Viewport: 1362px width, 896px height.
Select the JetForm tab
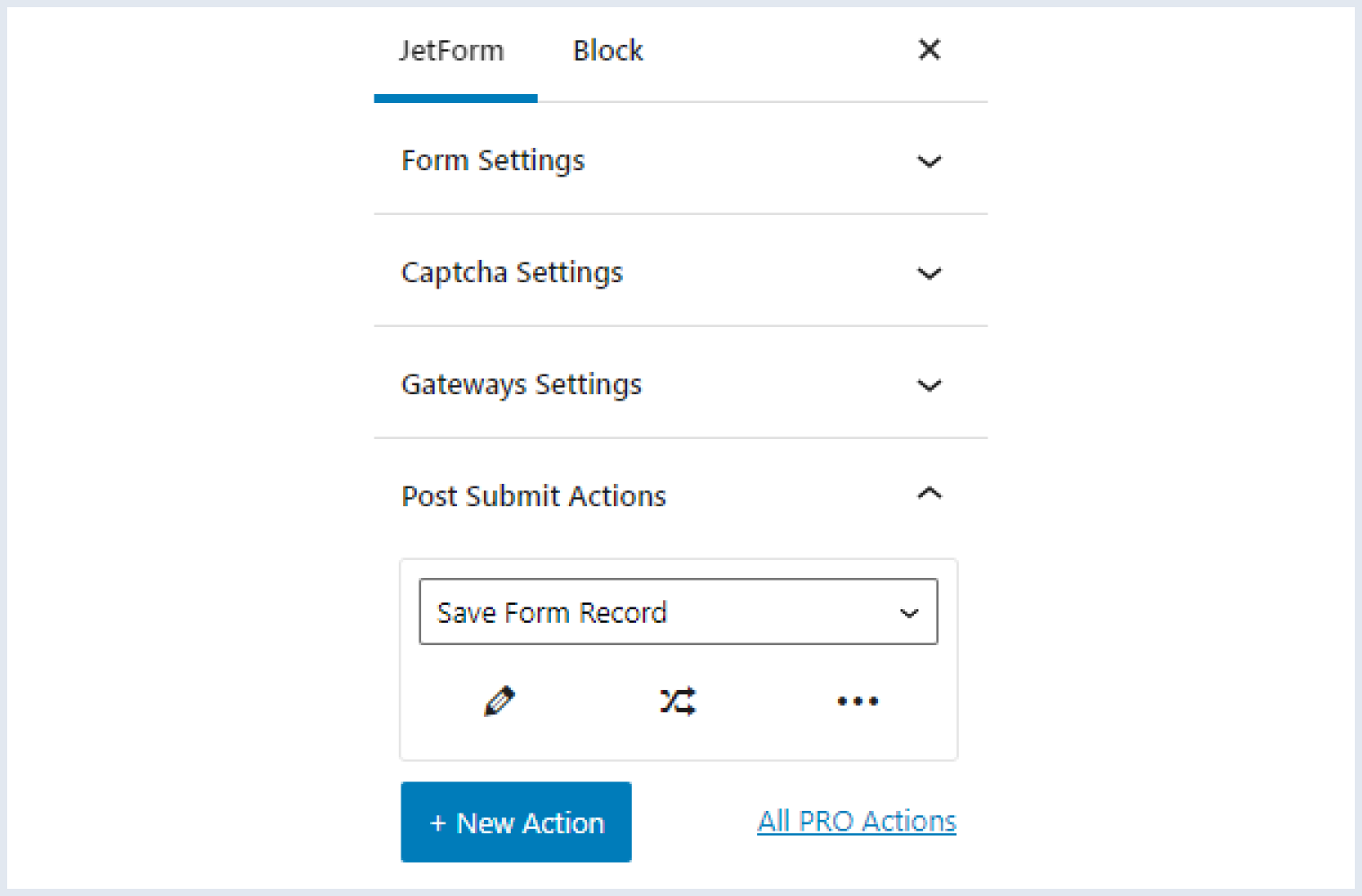[x=452, y=50]
